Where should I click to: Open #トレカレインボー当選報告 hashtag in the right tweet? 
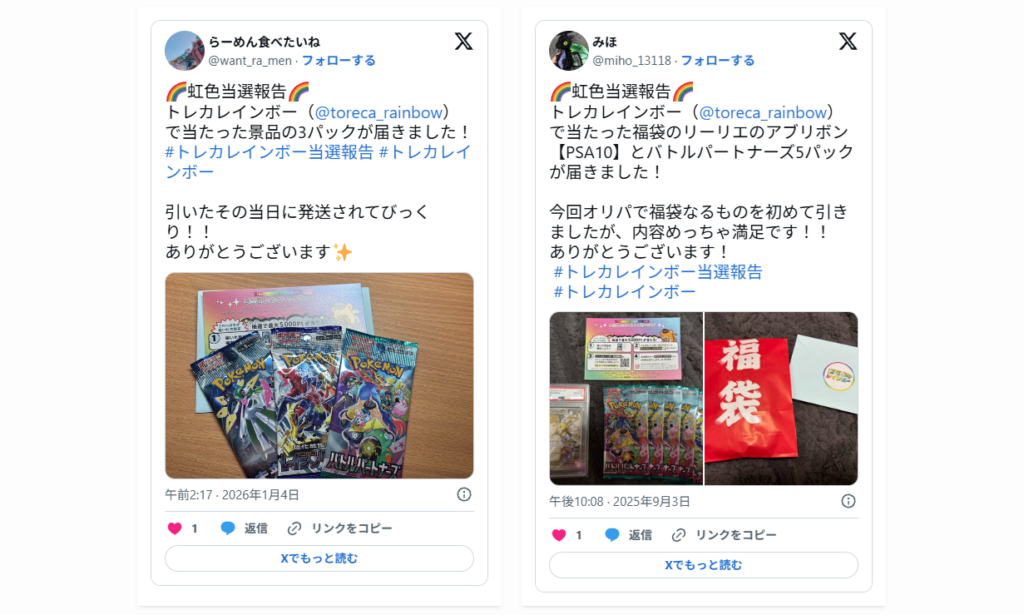(657, 272)
